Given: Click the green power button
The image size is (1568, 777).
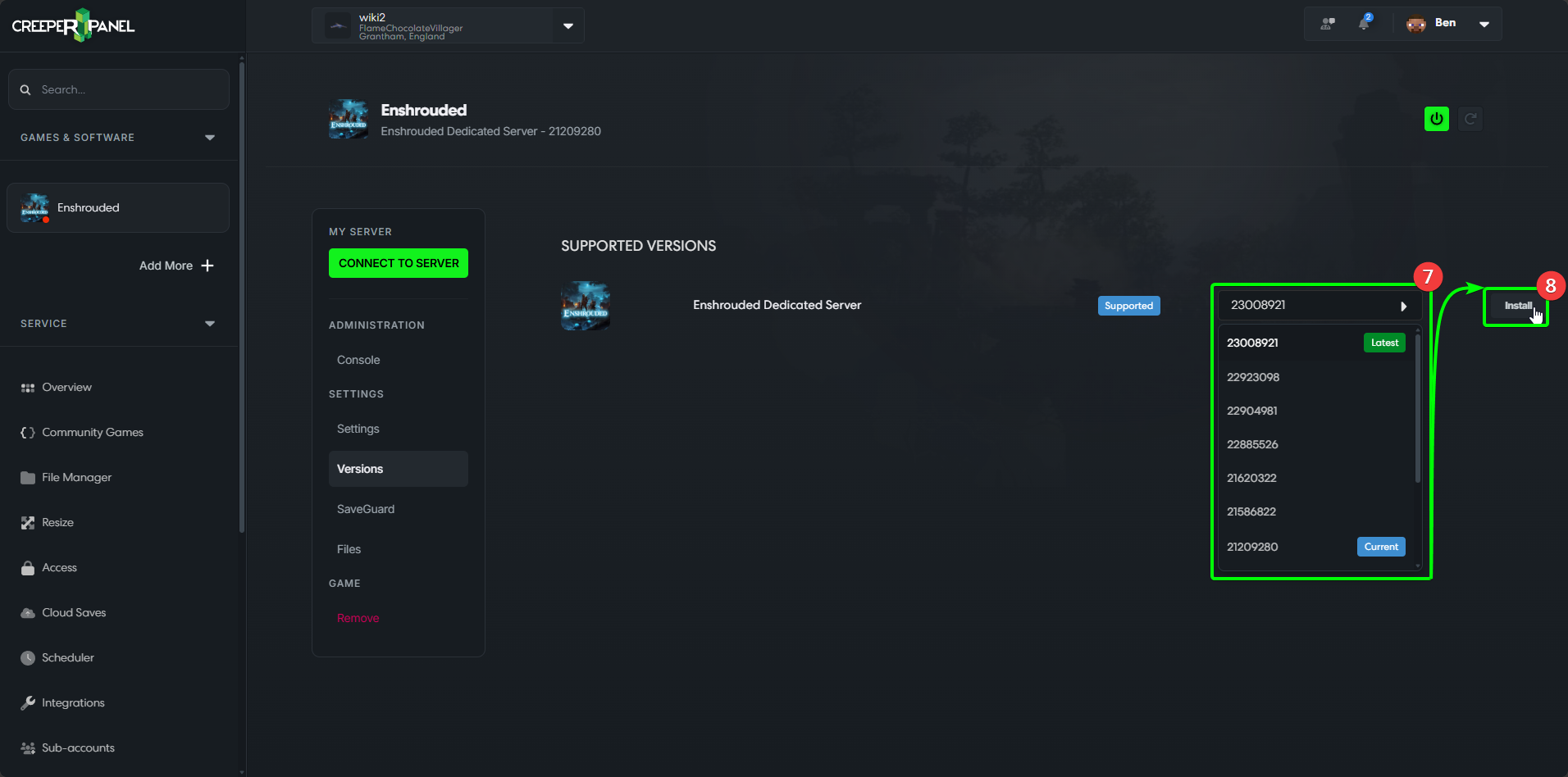Looking at the screenshot, I should point(1437,119).
